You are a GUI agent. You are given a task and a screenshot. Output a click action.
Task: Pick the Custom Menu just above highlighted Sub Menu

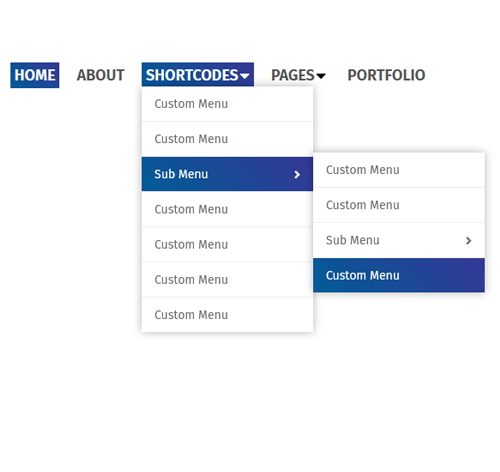click(227, 139)
